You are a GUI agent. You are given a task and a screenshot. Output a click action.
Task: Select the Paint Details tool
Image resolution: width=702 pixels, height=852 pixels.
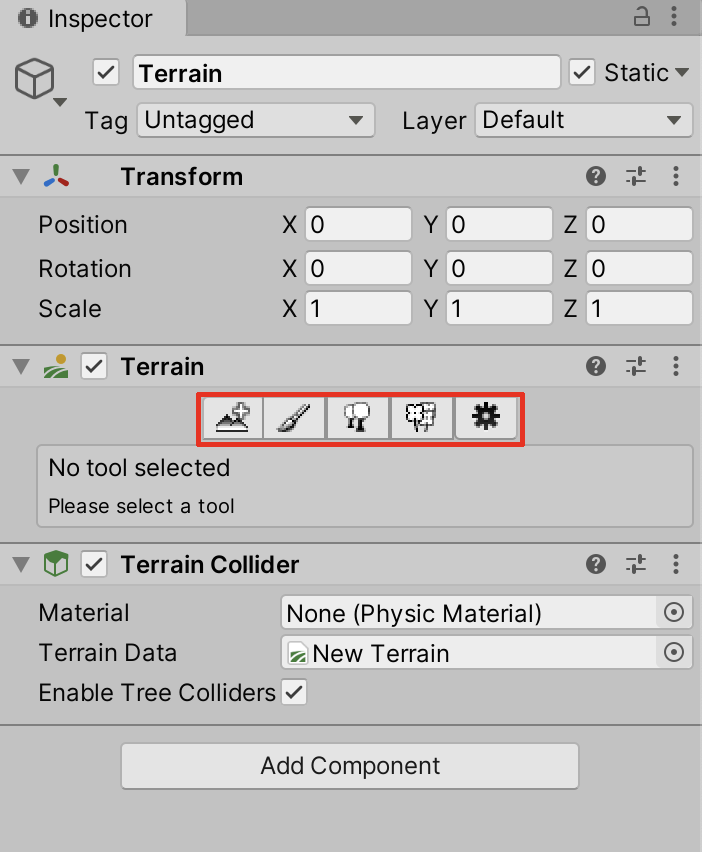tap(421, 419)
